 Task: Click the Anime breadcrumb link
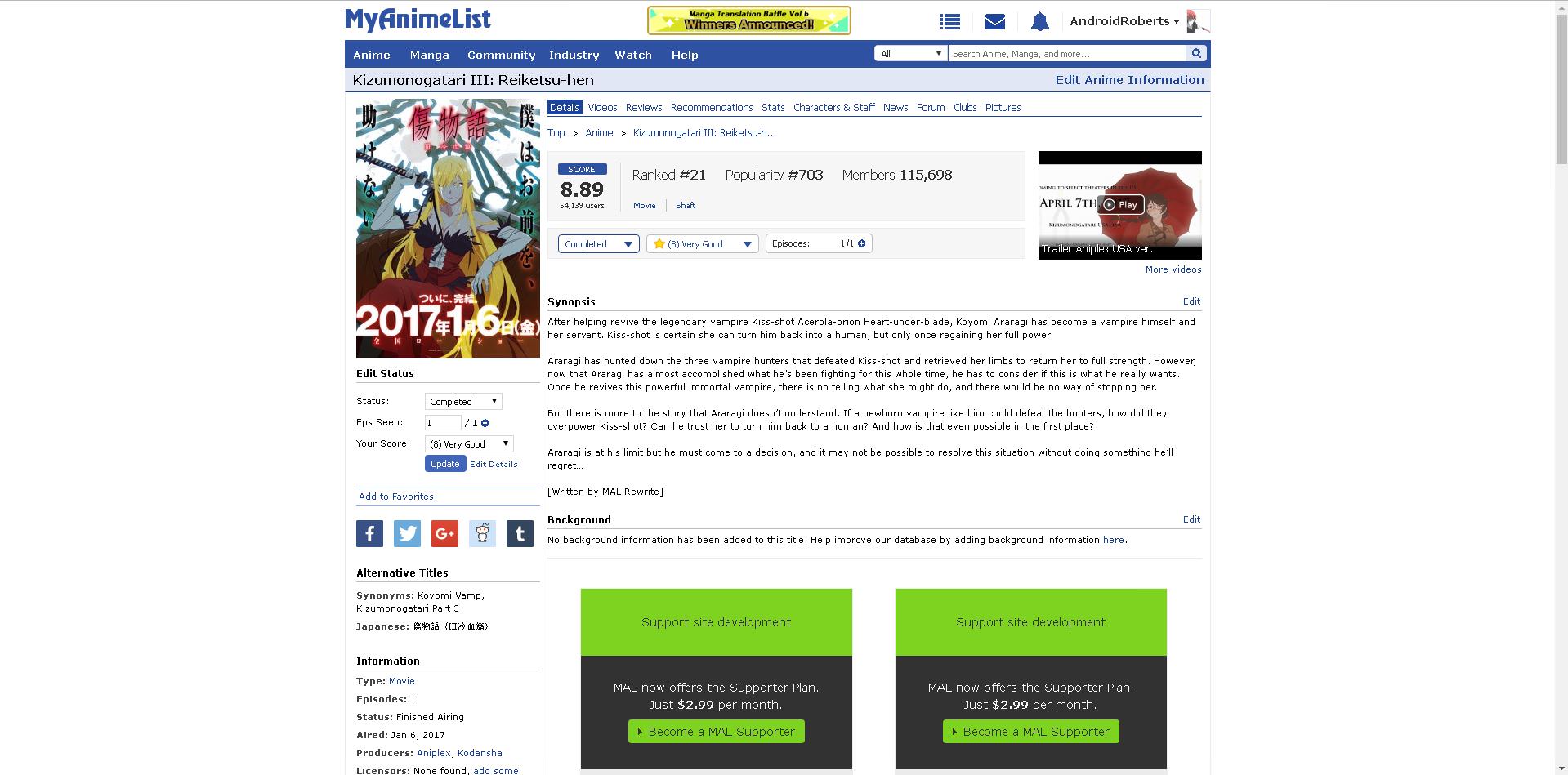[599, 133]
